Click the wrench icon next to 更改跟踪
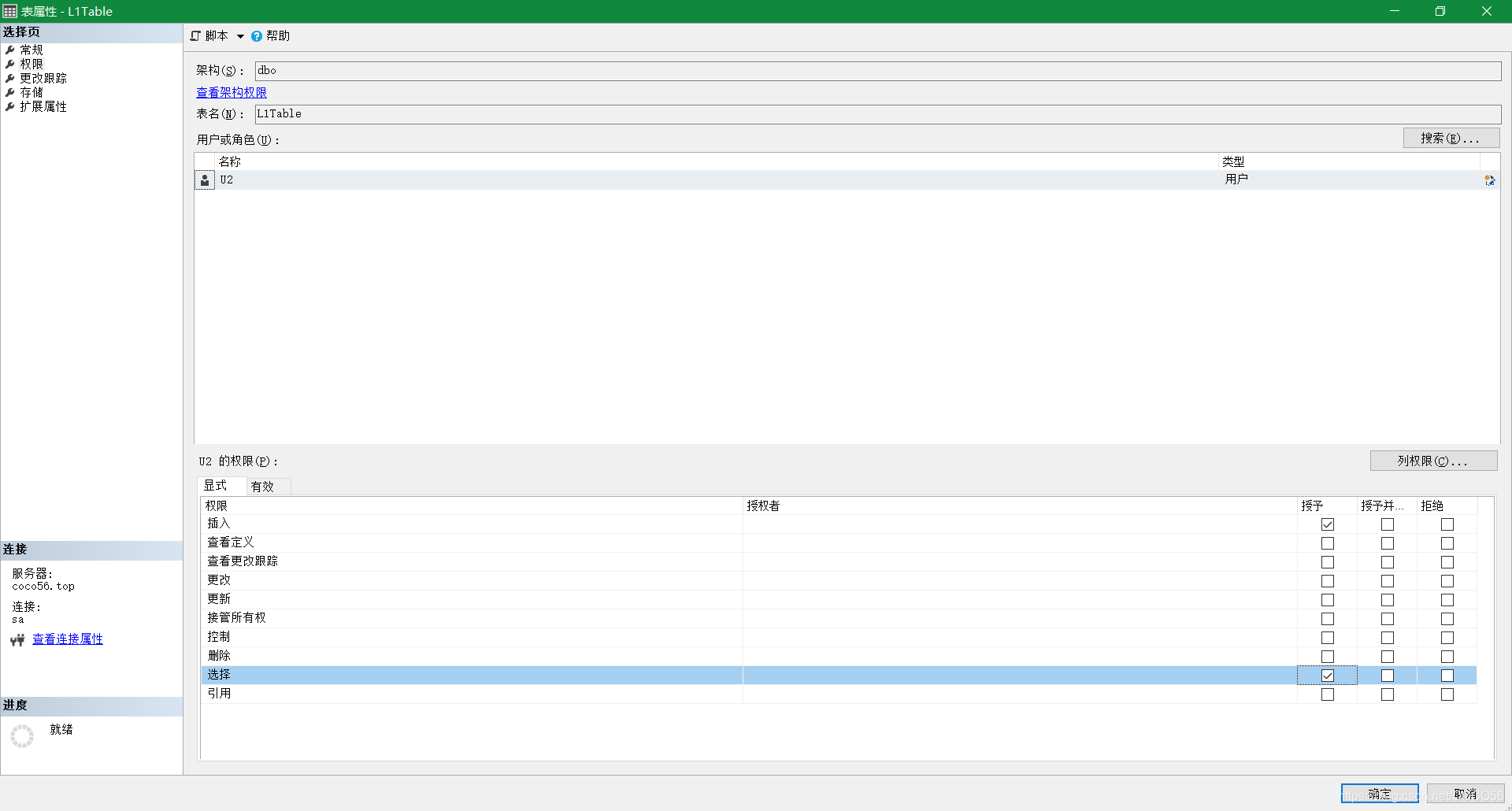1512x811 pixels. tap(10, 78)
